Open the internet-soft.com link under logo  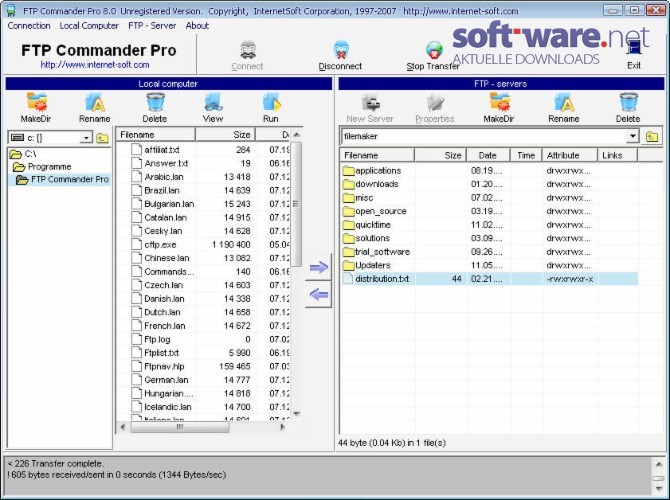click(95, 65)
